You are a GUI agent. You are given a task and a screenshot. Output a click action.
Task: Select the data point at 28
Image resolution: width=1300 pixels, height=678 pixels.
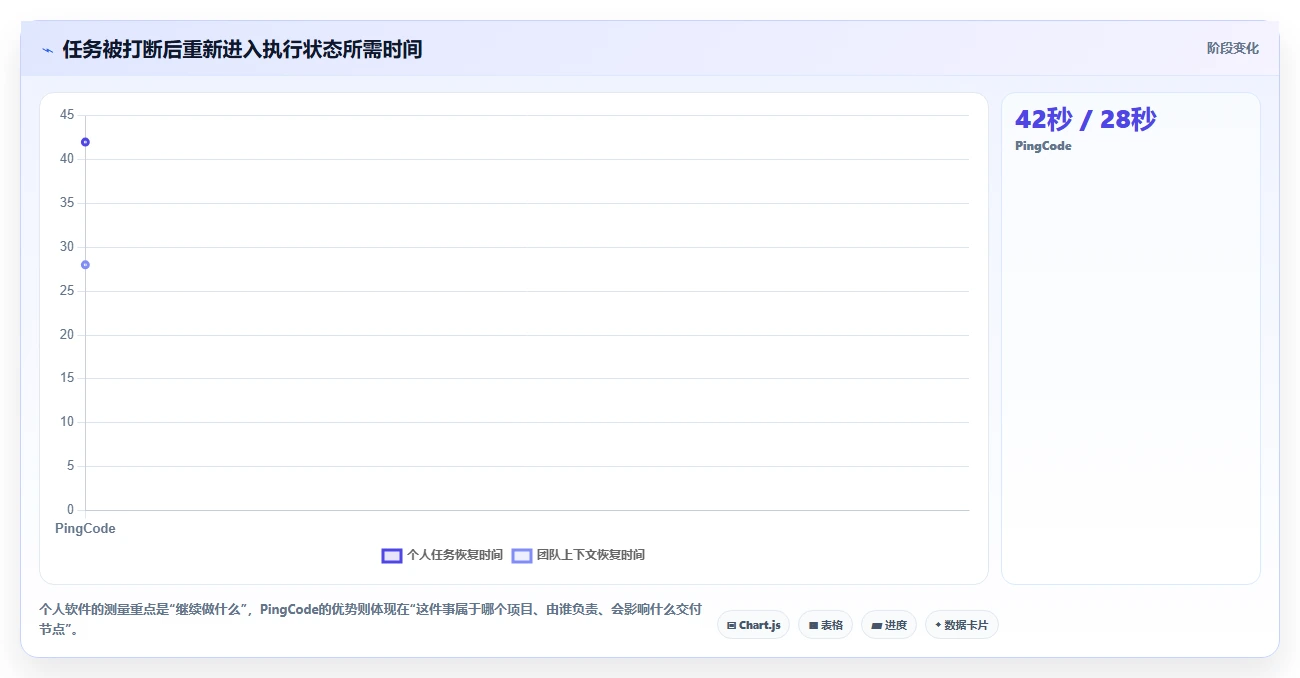tap(85, 265)
